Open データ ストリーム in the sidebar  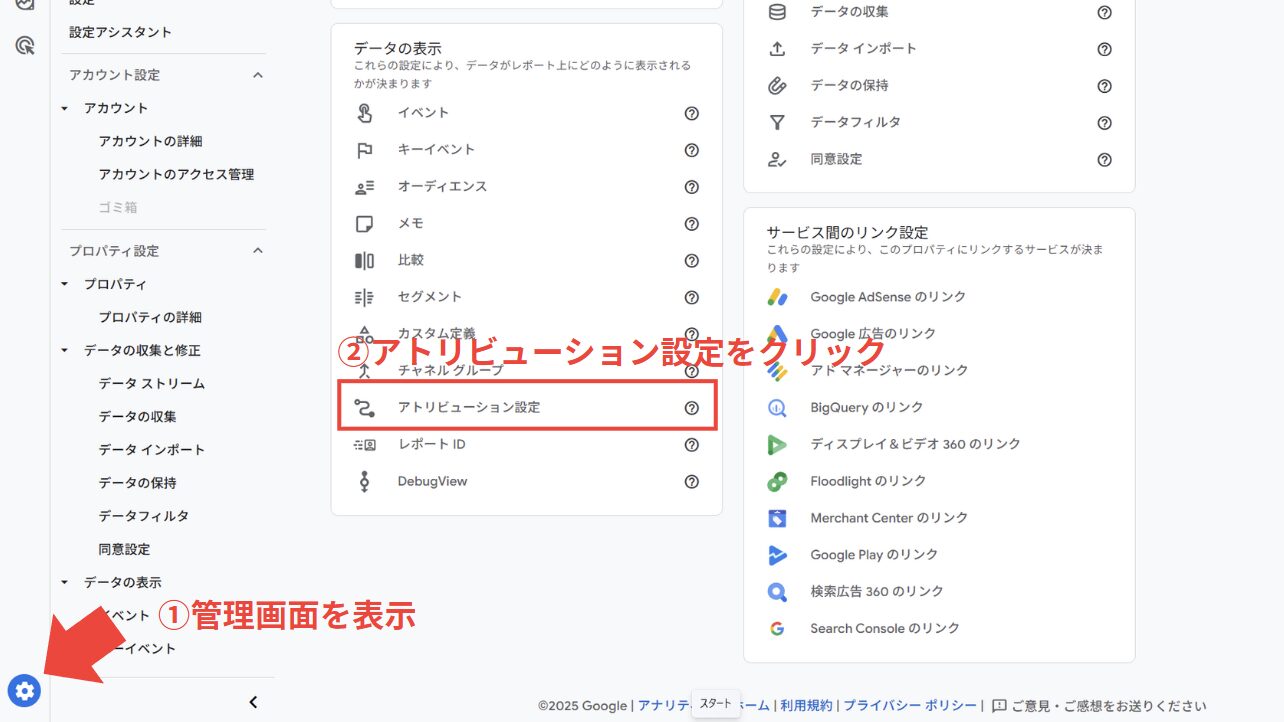pos(151,383)
